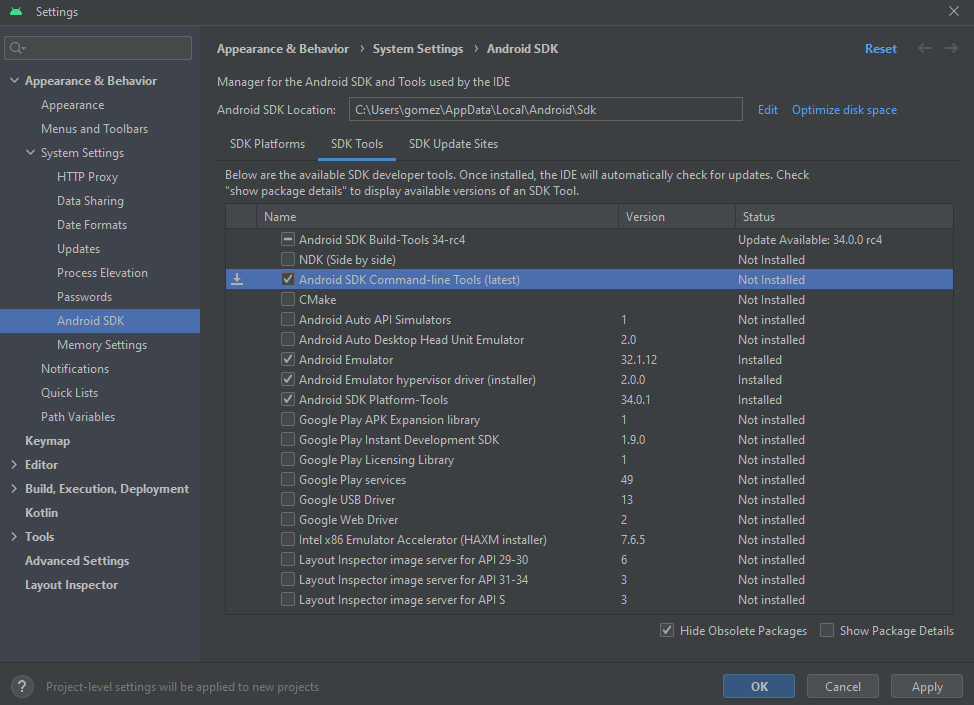Disable Hide Obsolete Packages

(x=667, y=630)
